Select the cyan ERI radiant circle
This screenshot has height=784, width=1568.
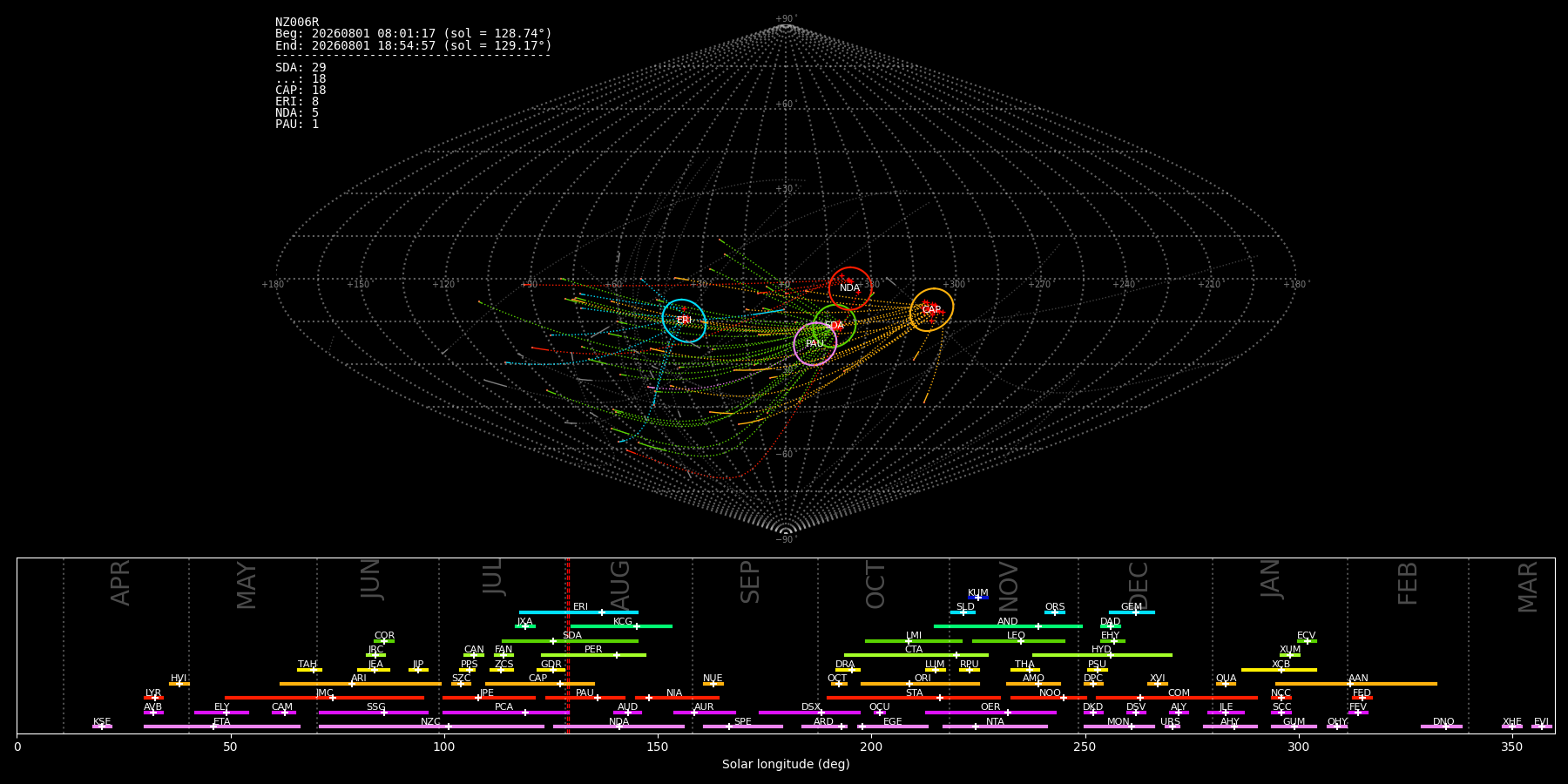tap(684, 321)
